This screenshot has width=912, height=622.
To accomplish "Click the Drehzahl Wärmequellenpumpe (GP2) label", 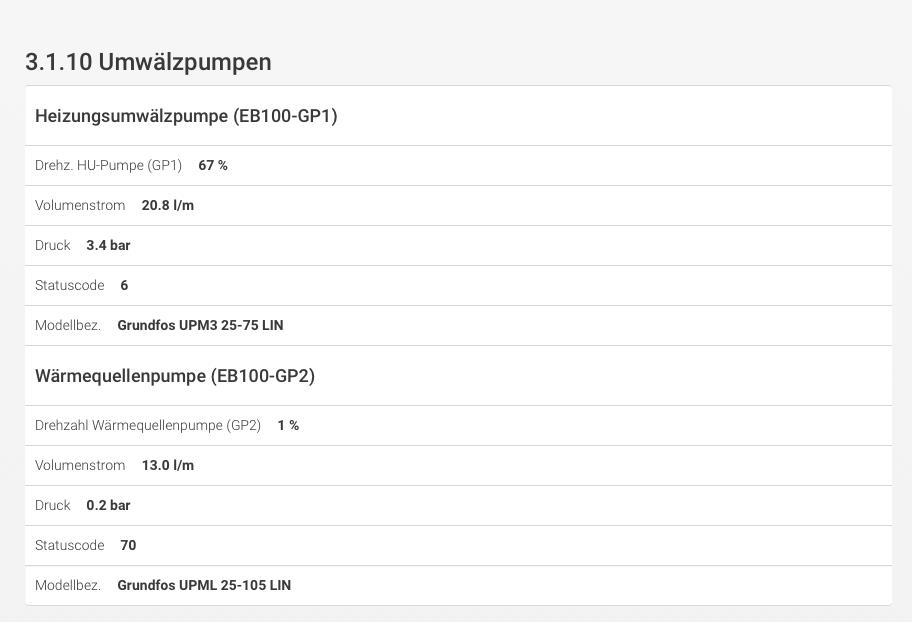I will point(148,425).
